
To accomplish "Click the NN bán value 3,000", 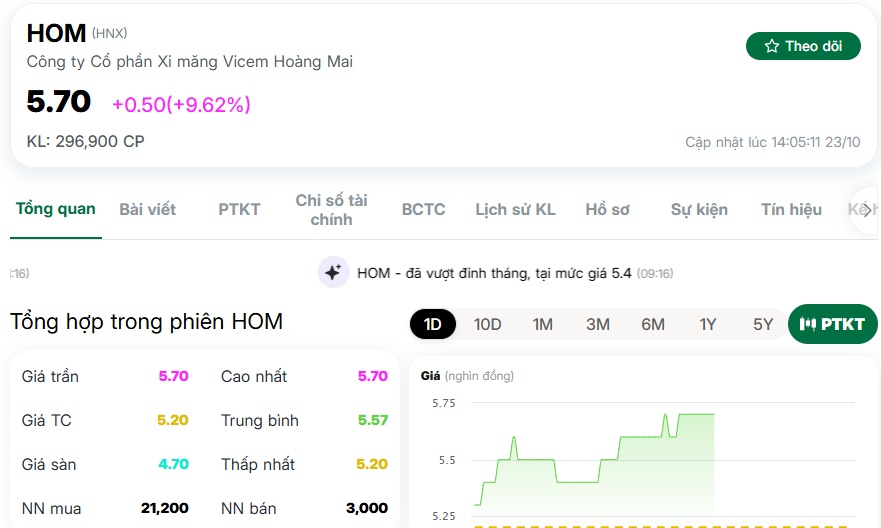I will pos(367,508).
